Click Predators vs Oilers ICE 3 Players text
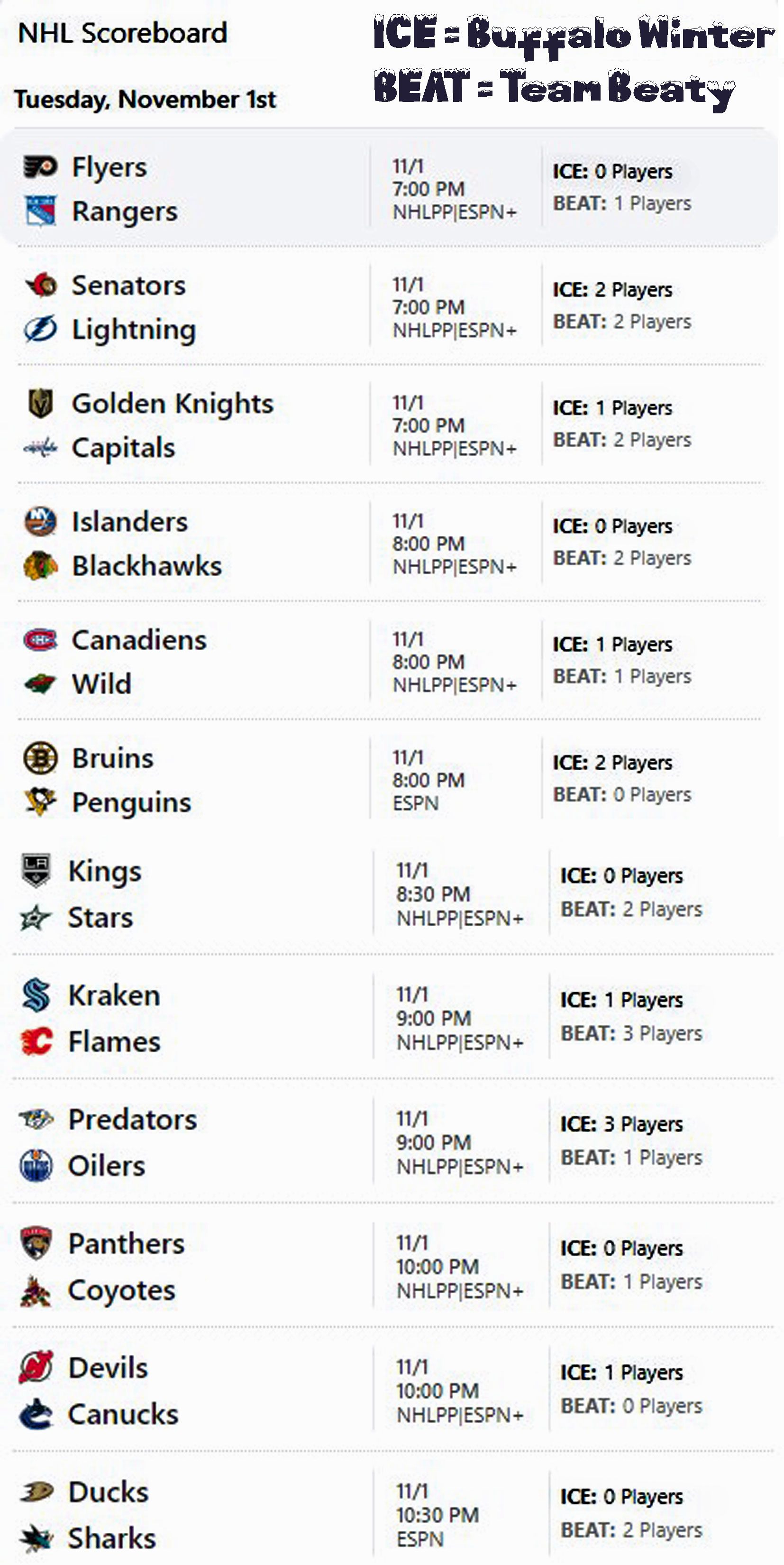784x1565 pixels. [x=621, y=1124]
